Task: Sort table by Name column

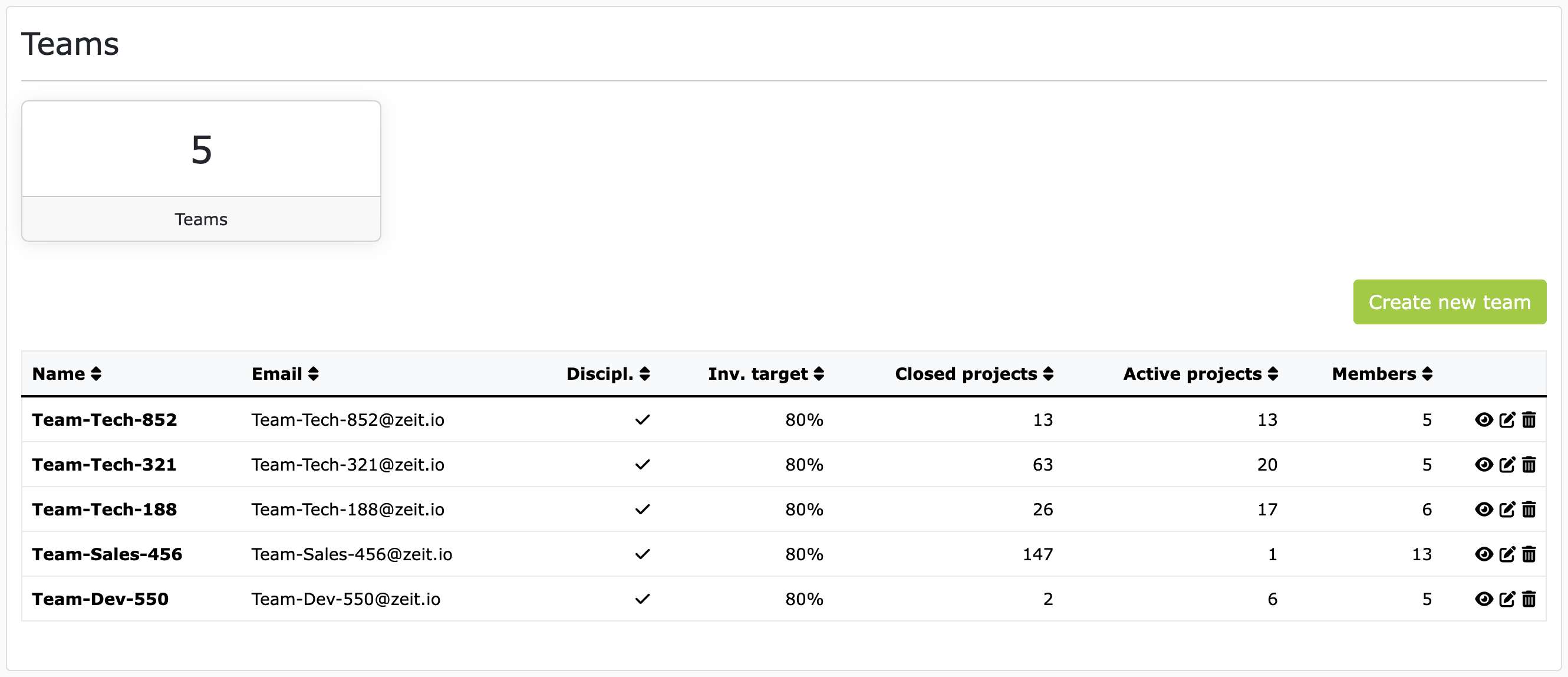Action: [x=67, y=374]
